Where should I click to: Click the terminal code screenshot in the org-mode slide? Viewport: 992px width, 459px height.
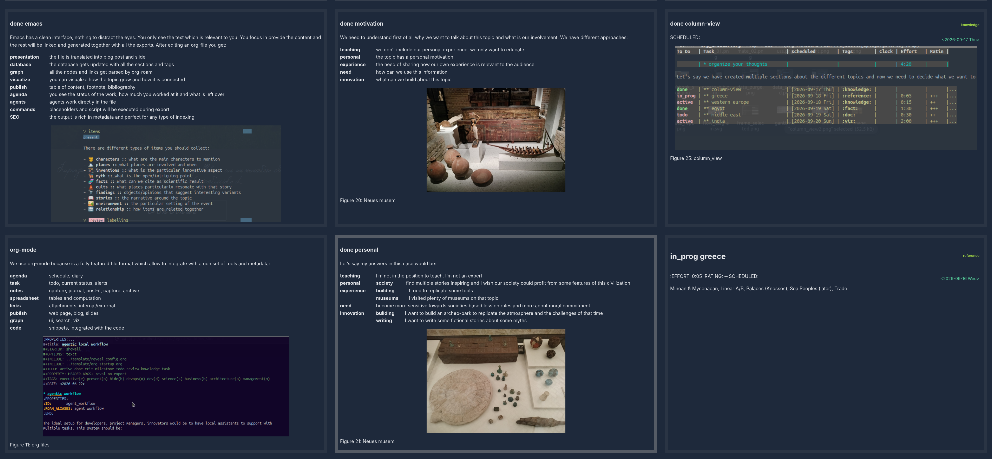pos(166,386)
